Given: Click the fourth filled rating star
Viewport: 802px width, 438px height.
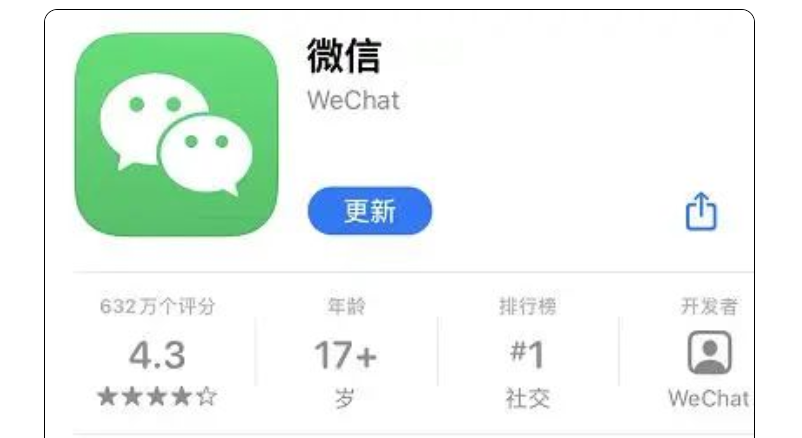Looking at the screenshot, I should click(182, 397).
